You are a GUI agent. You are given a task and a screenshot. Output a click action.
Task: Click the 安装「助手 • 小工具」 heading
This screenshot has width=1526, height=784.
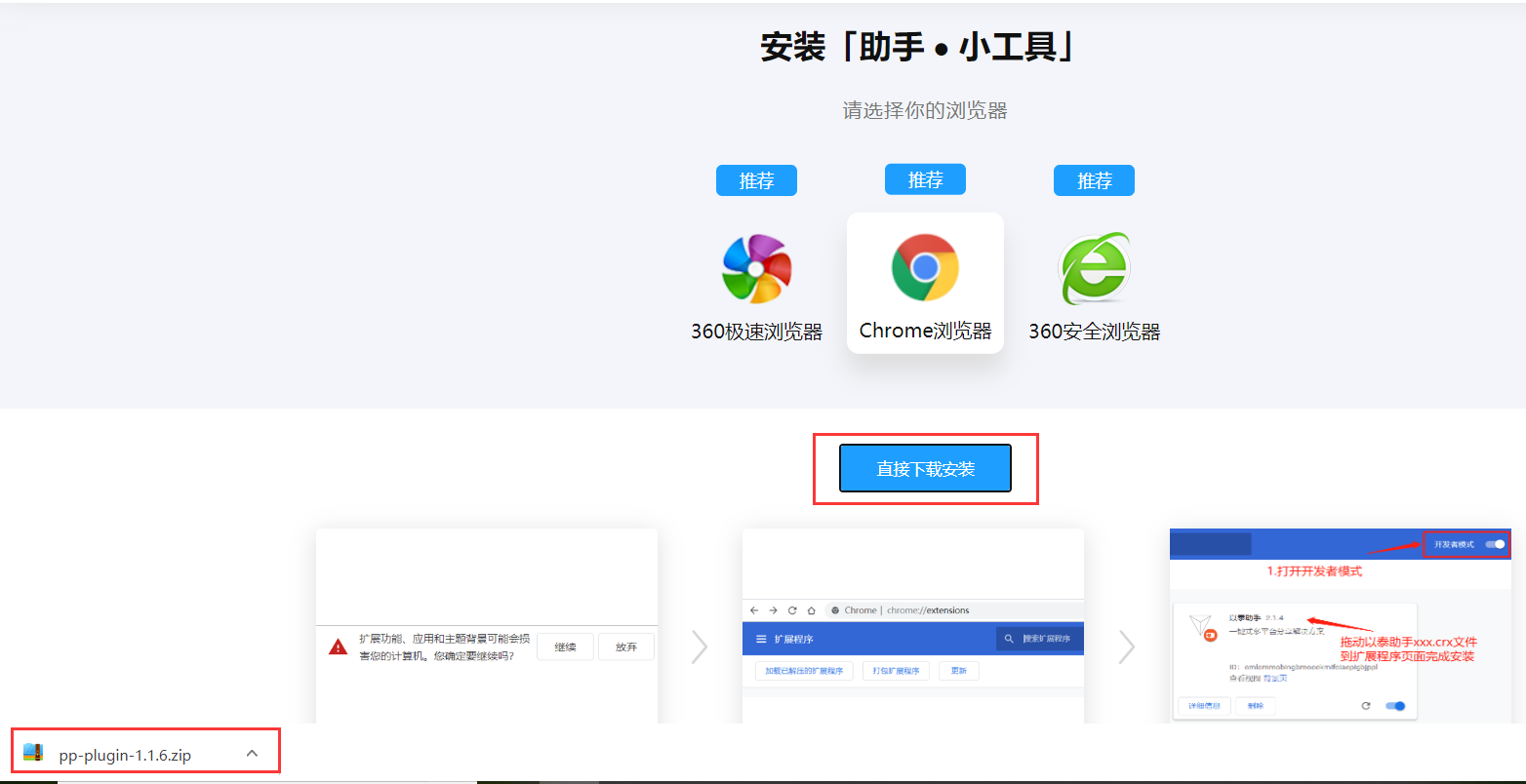[x=918, y=47]
